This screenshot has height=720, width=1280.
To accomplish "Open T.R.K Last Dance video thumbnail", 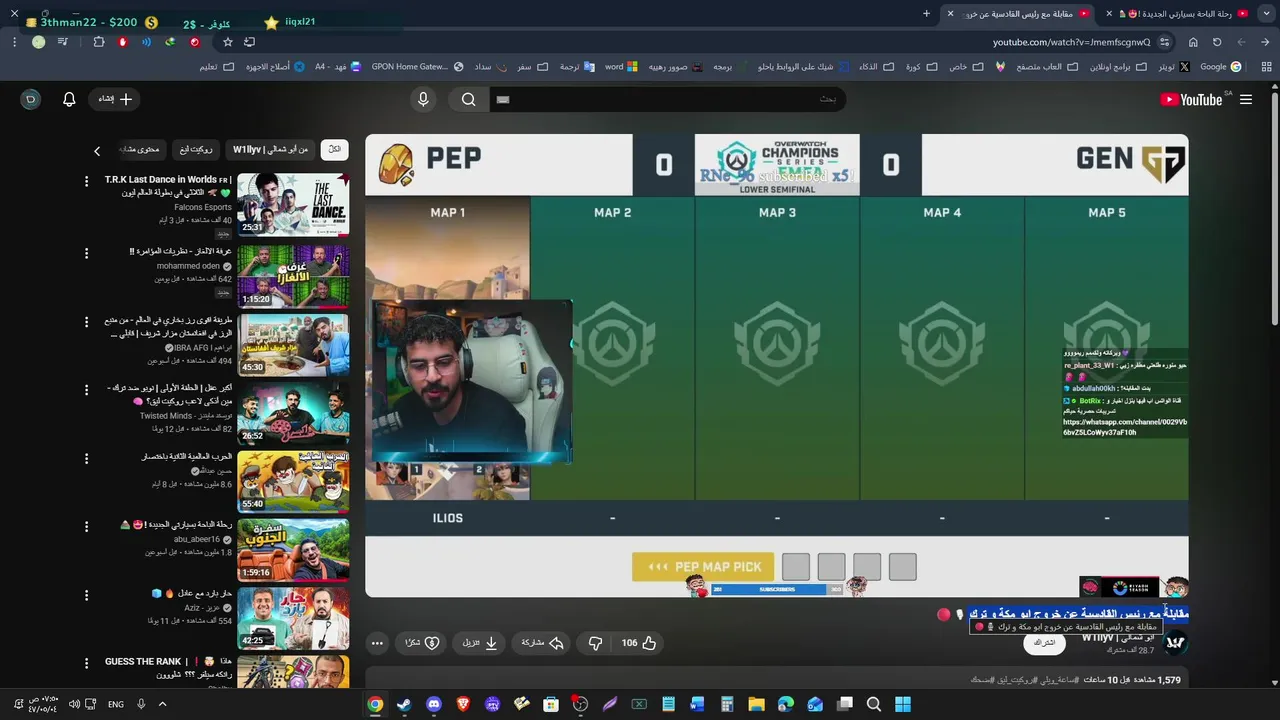I will [x=293, y=205].
